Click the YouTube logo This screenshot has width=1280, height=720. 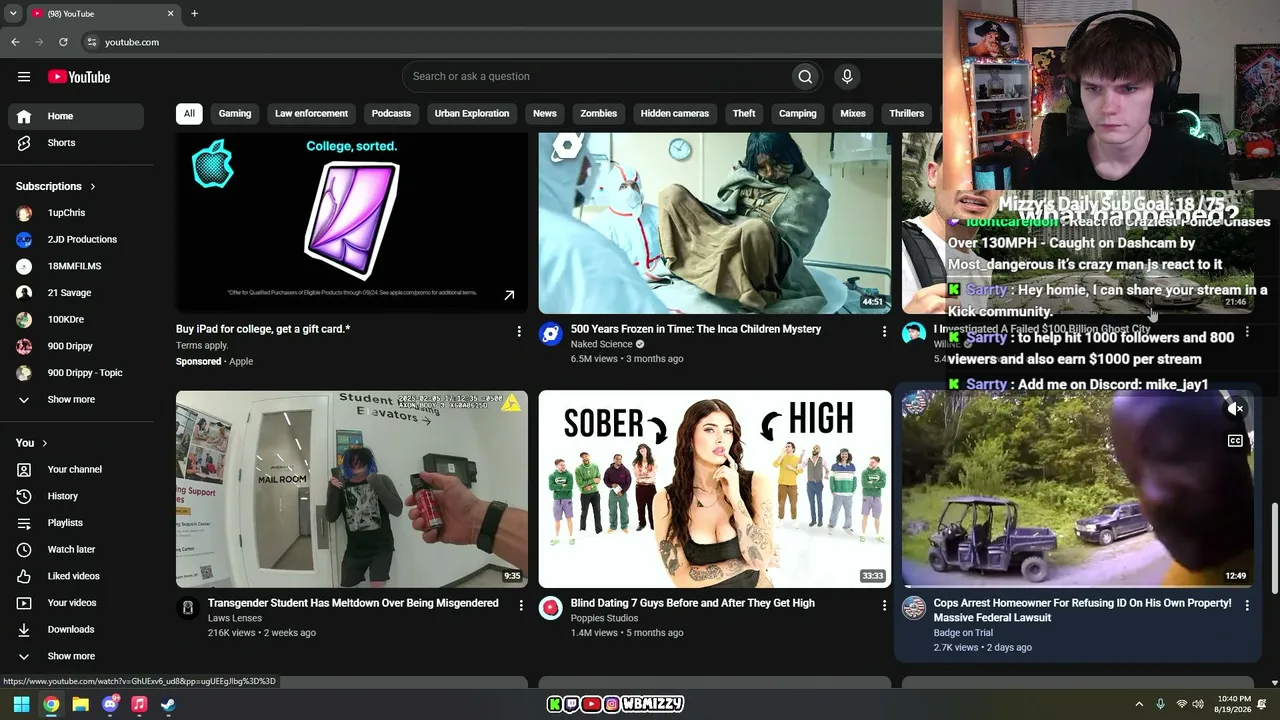[79, 77]
